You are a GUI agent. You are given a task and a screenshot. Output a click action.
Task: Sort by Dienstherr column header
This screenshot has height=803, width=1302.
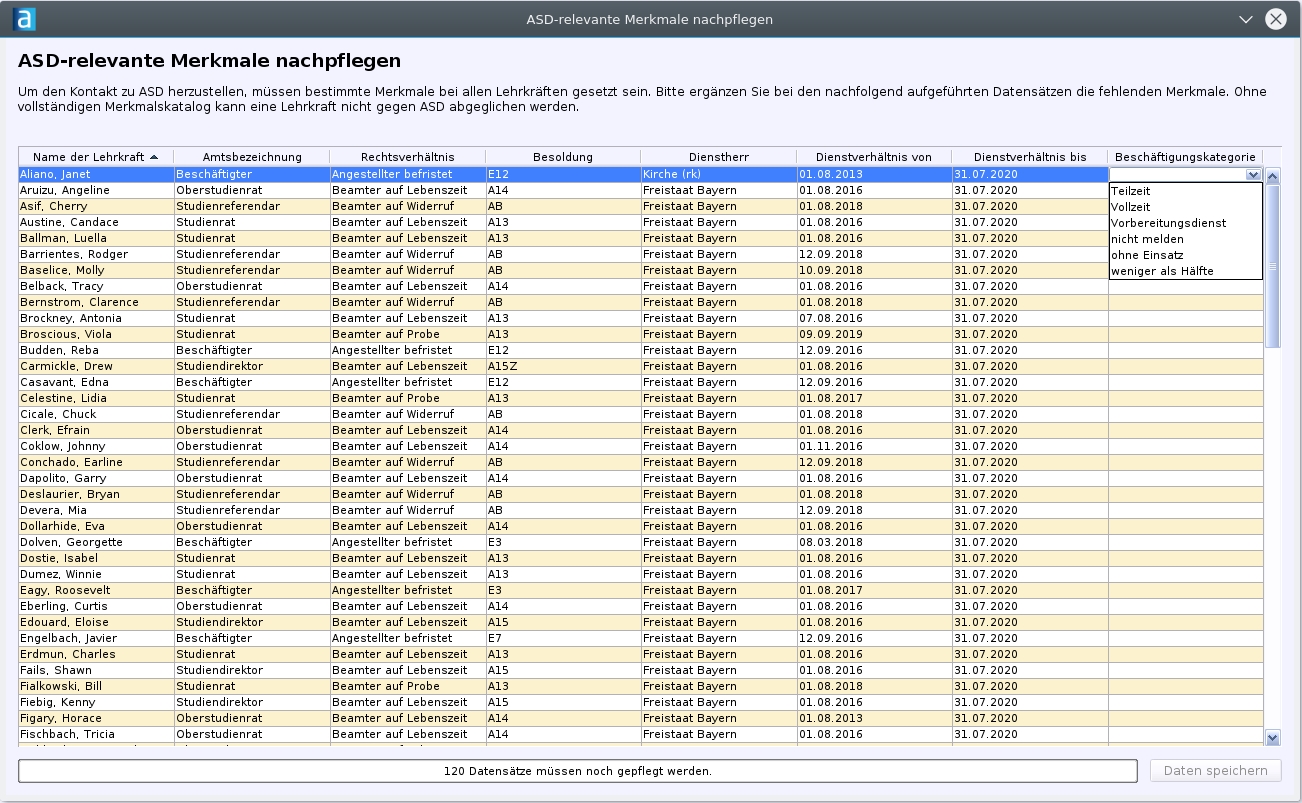[x=719, y=157]
